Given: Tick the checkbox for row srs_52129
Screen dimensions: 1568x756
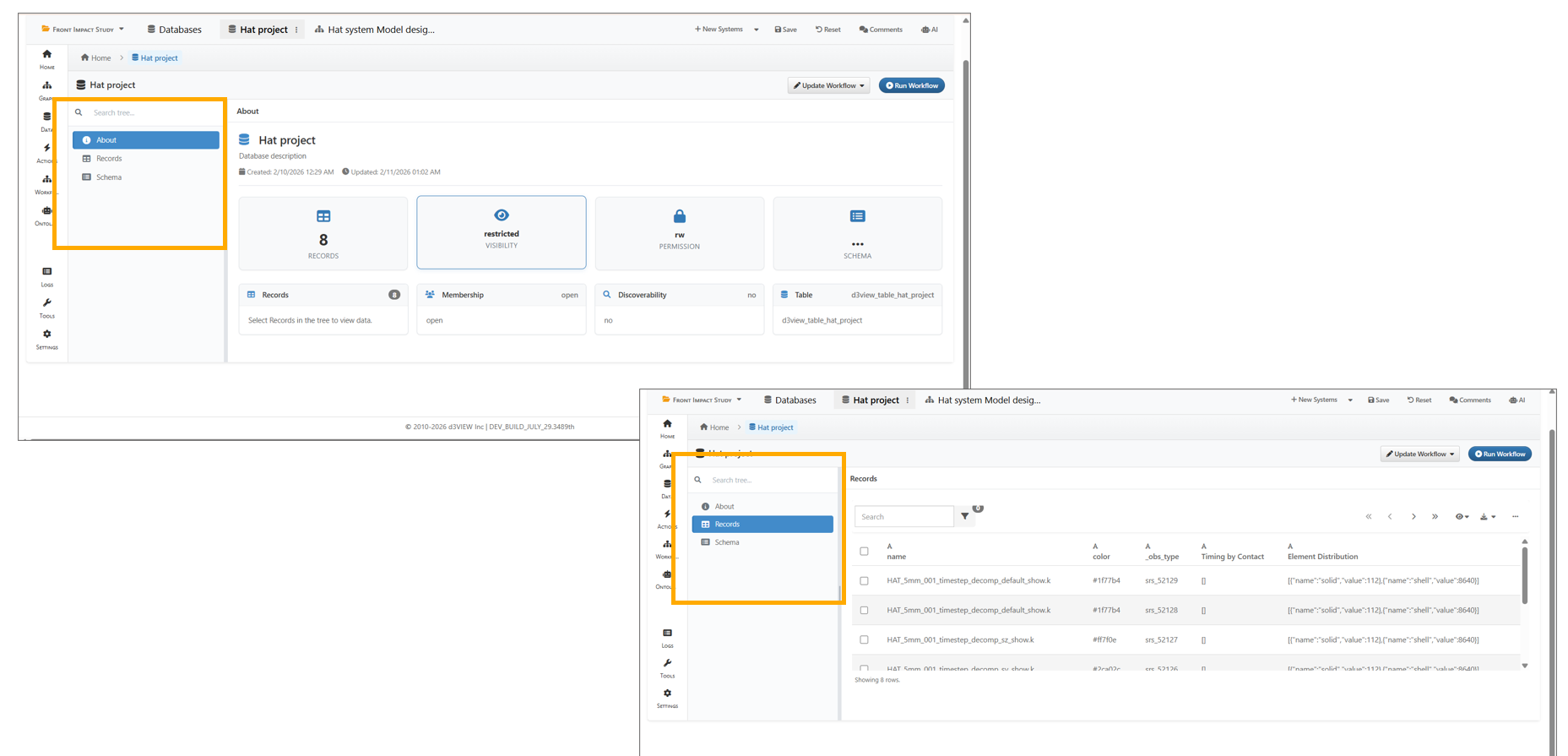Looking at the screenshot, I should click(x=864, y=581).
